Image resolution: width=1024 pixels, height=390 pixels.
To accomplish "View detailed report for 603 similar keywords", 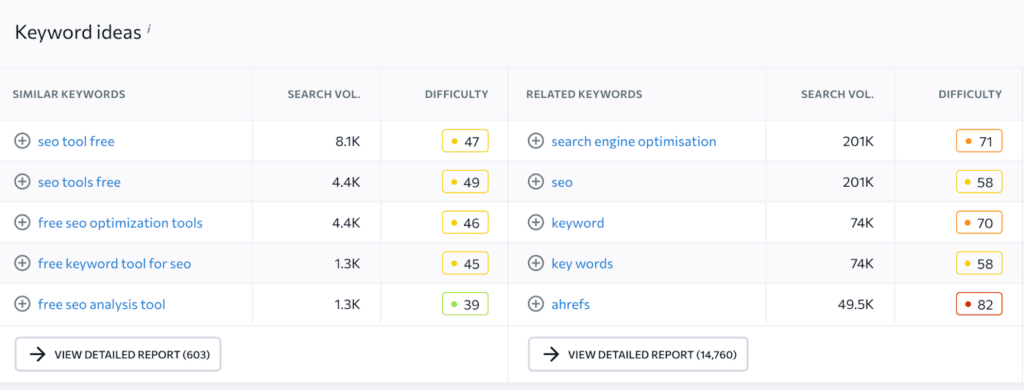I will [118, 354].
